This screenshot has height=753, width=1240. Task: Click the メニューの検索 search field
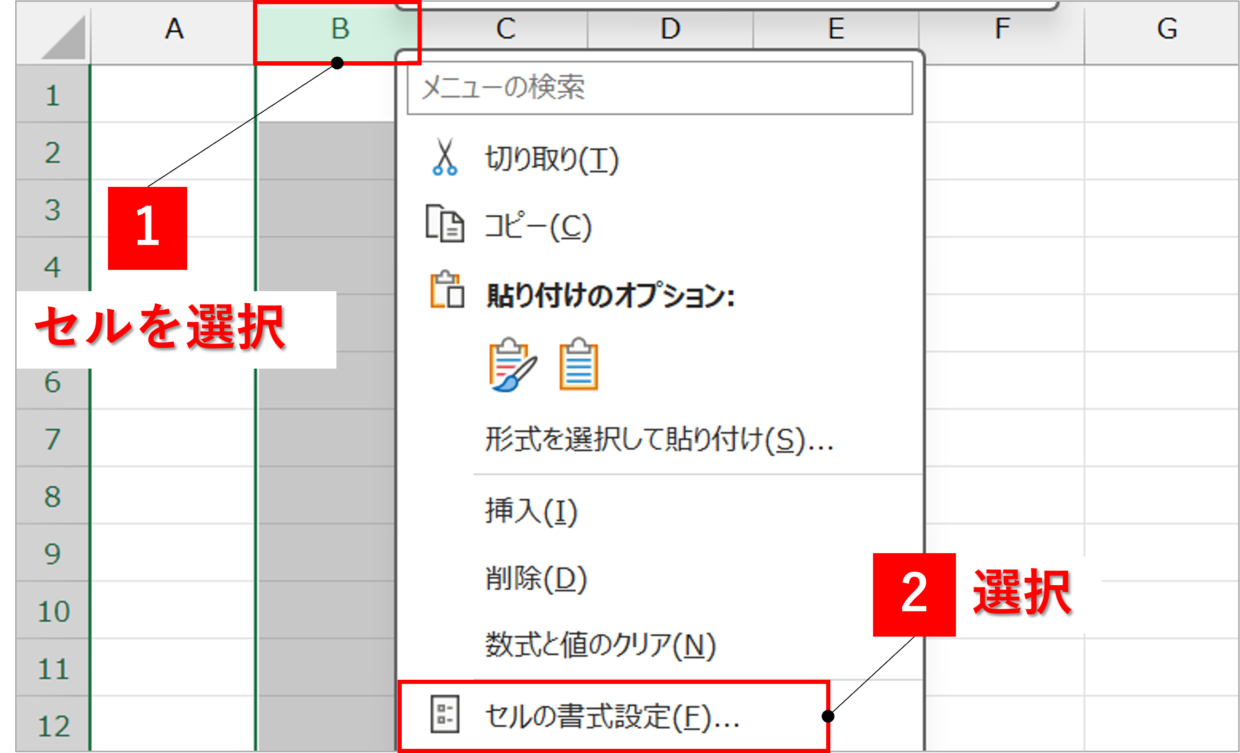point(660,88)
